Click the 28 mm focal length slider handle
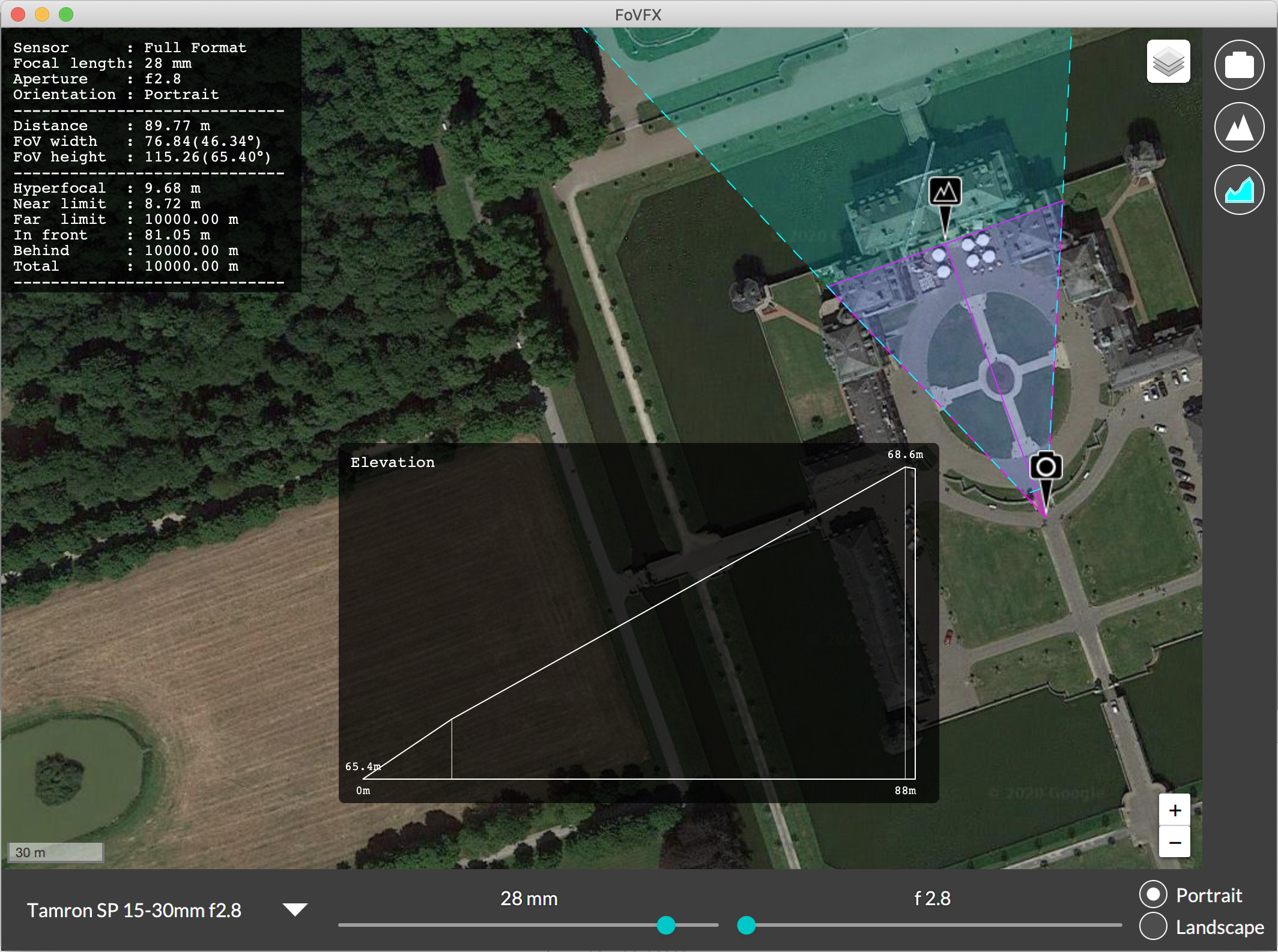The width and height of the screenshot is (1278, 952). (x=665, y=925)
